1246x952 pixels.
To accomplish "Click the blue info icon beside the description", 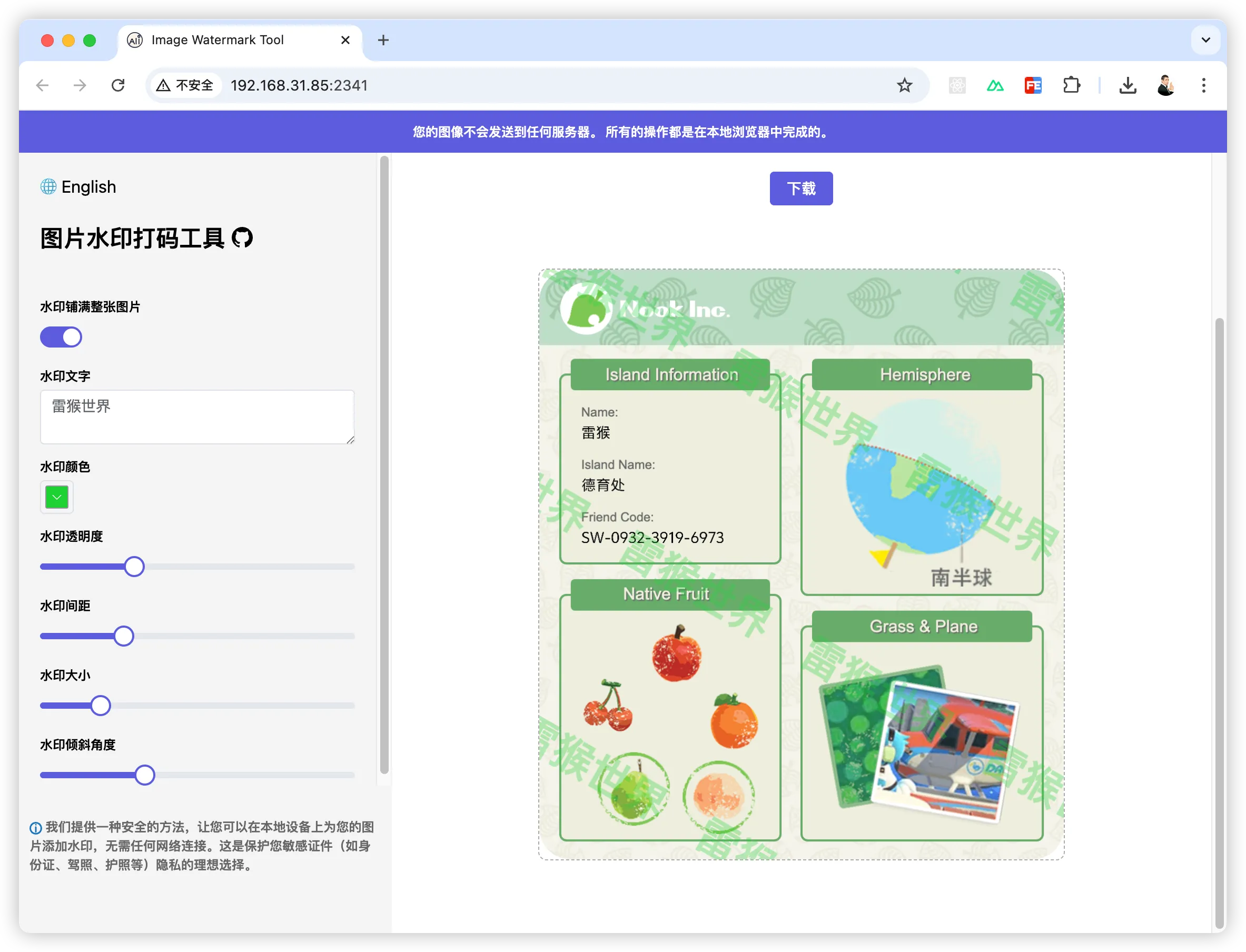I will 35,828.
